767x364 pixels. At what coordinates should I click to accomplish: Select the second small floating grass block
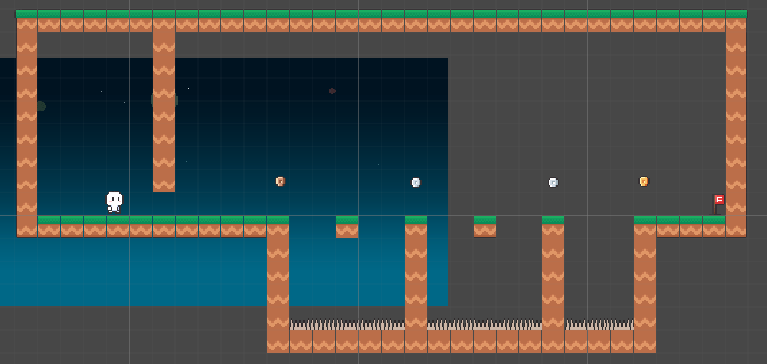pyautogui.click(x=485, y=227)
